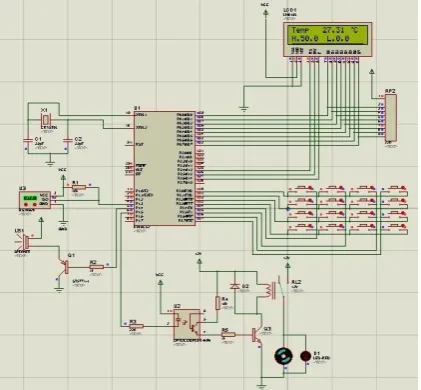Viewport: 421px width, 390px height.
Task: Toggle the RL2 relay switch contact
Action: click(x=282, y=288)
